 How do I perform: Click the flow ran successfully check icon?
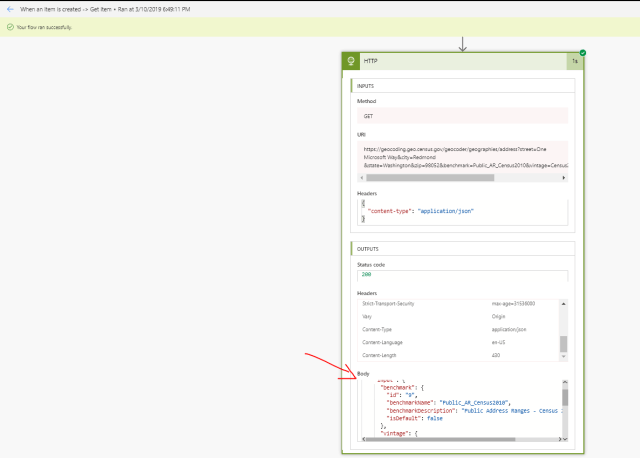(x=9, y=26)
